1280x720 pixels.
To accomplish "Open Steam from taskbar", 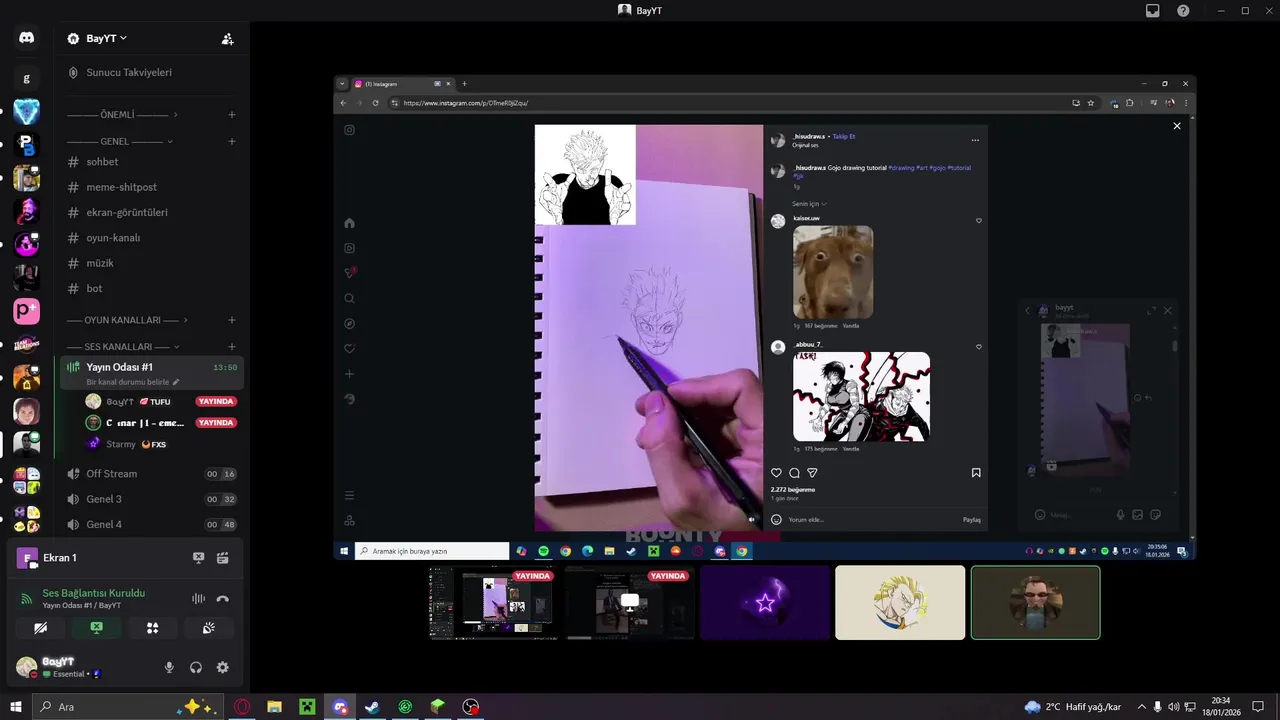I will coord(372,707).
